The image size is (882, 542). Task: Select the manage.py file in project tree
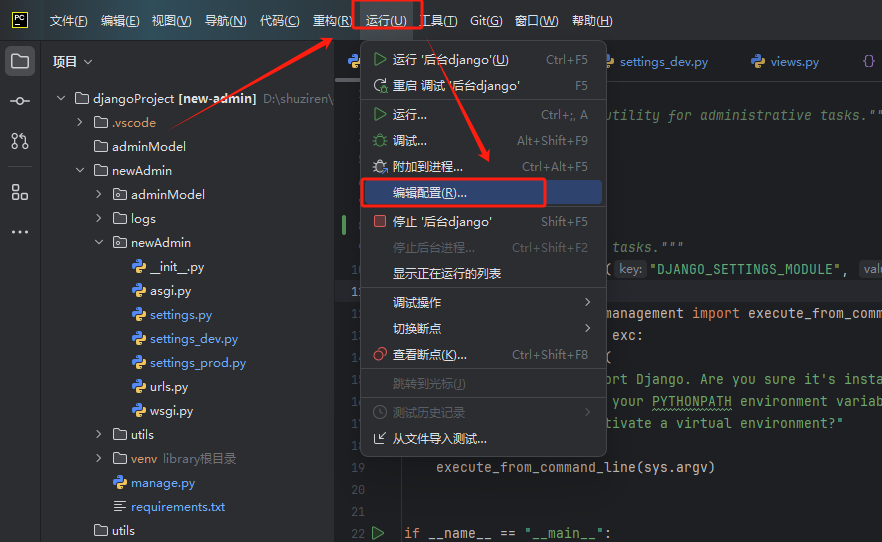pos(162,483)
